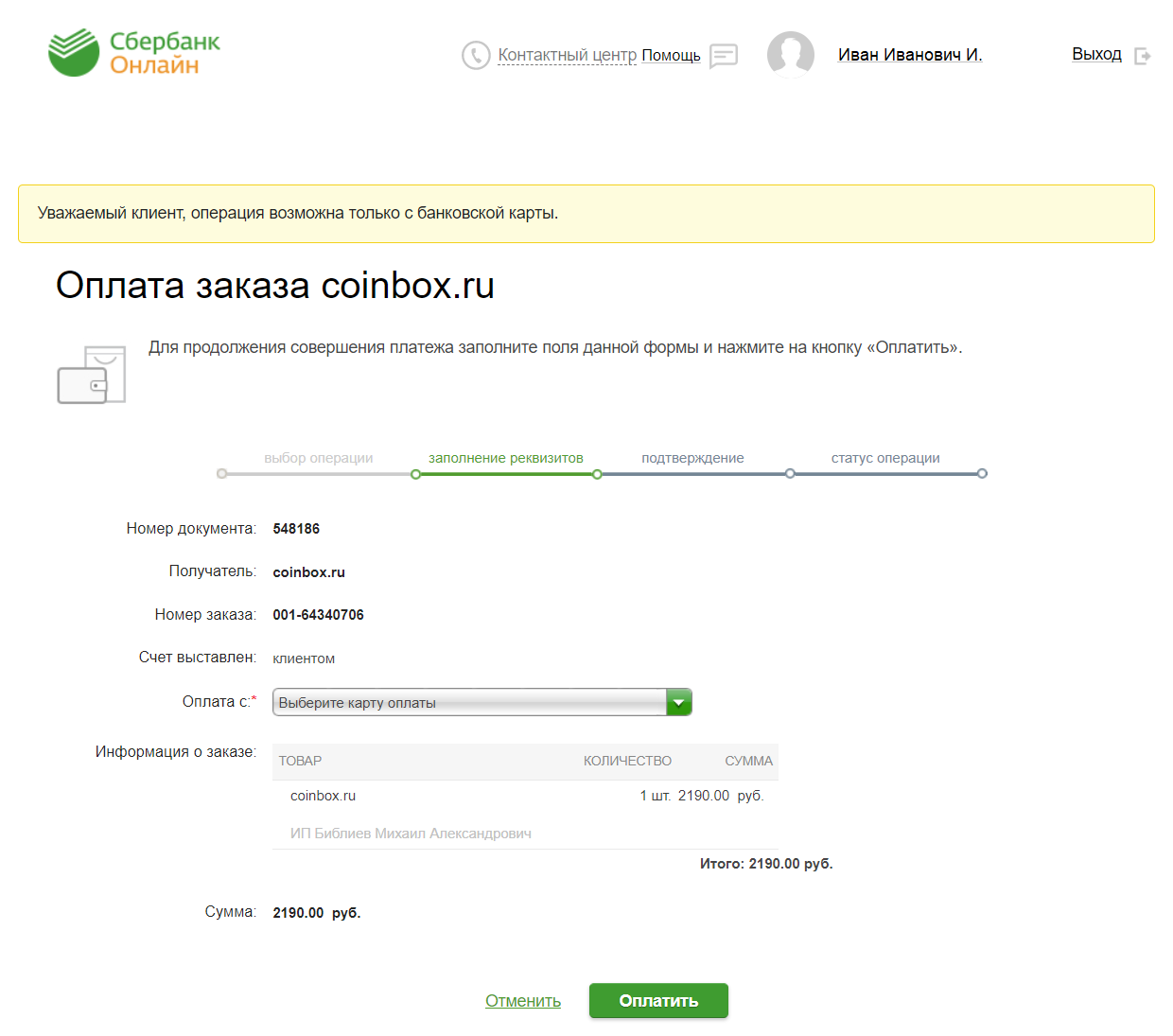Click the wallet and shopping bag icon
1173x1036 pixels.
92,375
